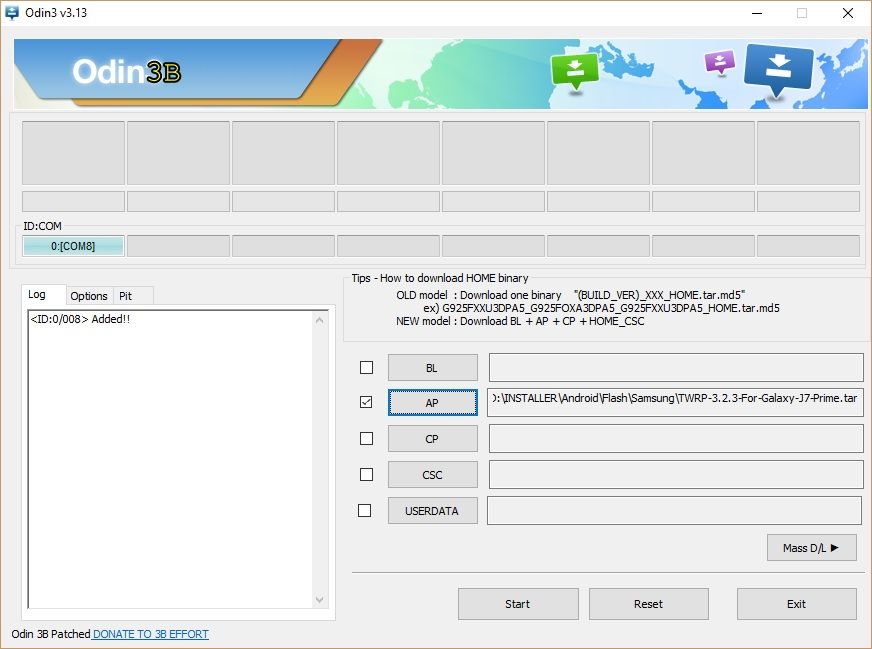Select the 0:[COM8] port box
The height and width of the screenshot is (649, 872).
click(73, 246)
